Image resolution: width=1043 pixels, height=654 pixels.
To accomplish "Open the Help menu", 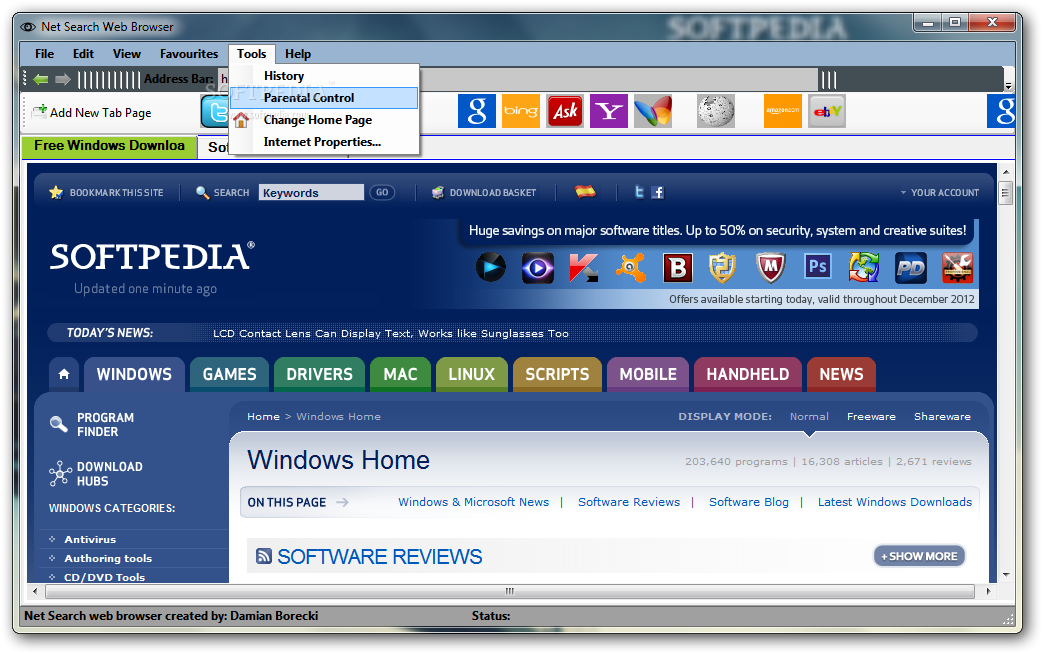I will tap(298, 54).
